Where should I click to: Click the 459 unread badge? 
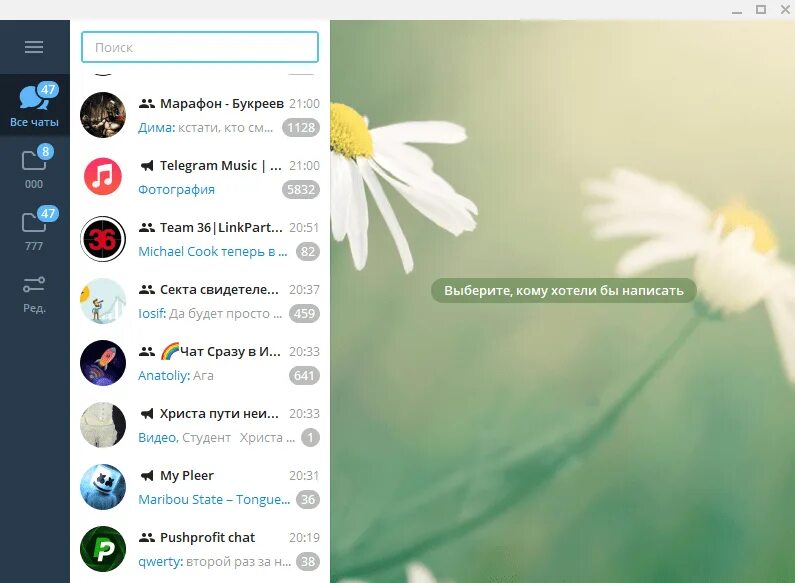click(304, 313)
